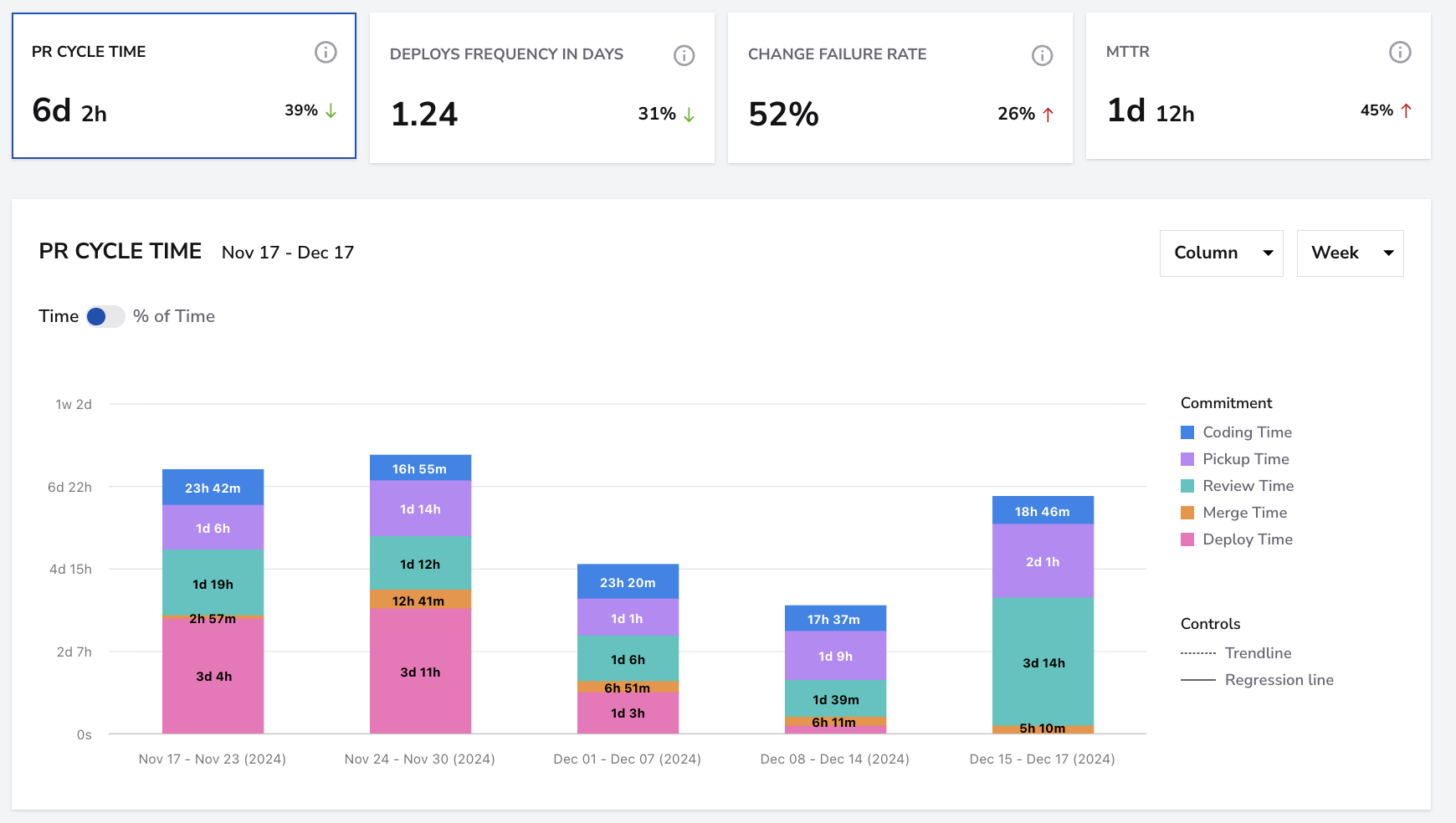Click the 3d 11h deploy segment
This screenshot has height=823, width=1456.
[x=420, y=672]
